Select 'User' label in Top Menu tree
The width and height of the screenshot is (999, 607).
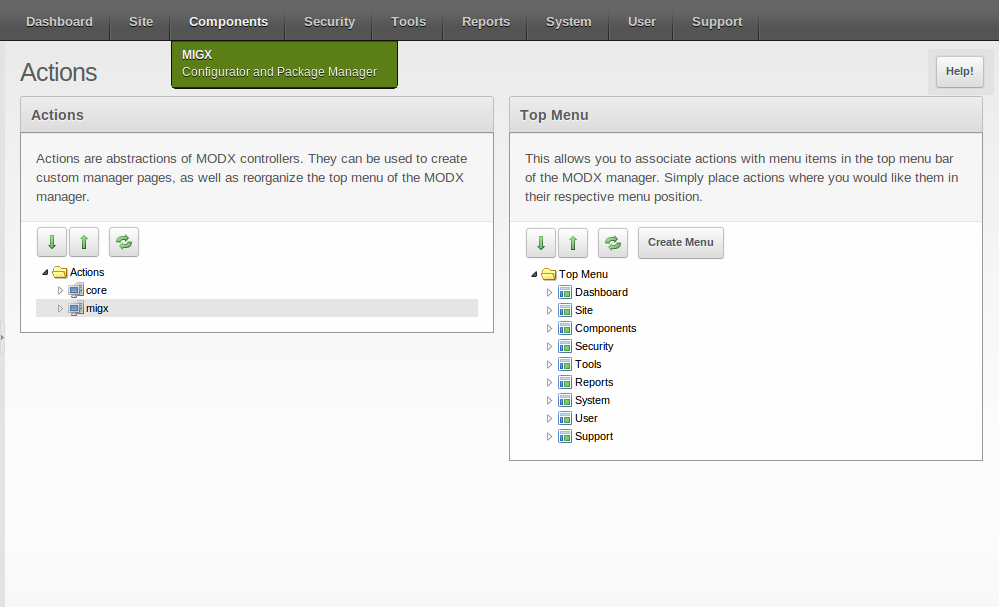(586, 418)
